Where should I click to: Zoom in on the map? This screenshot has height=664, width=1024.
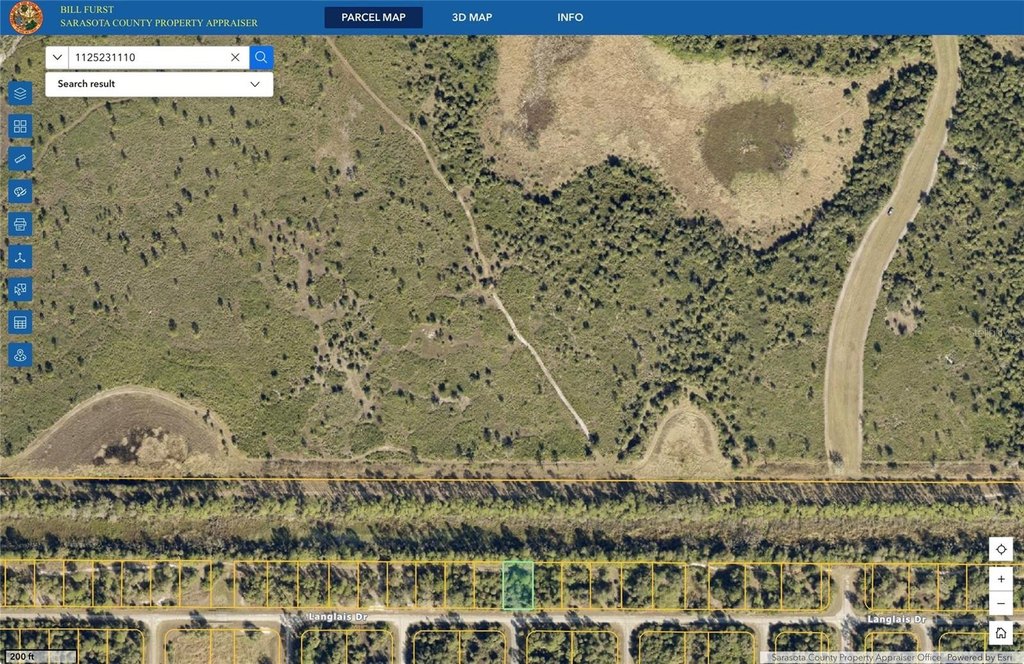1001,579
